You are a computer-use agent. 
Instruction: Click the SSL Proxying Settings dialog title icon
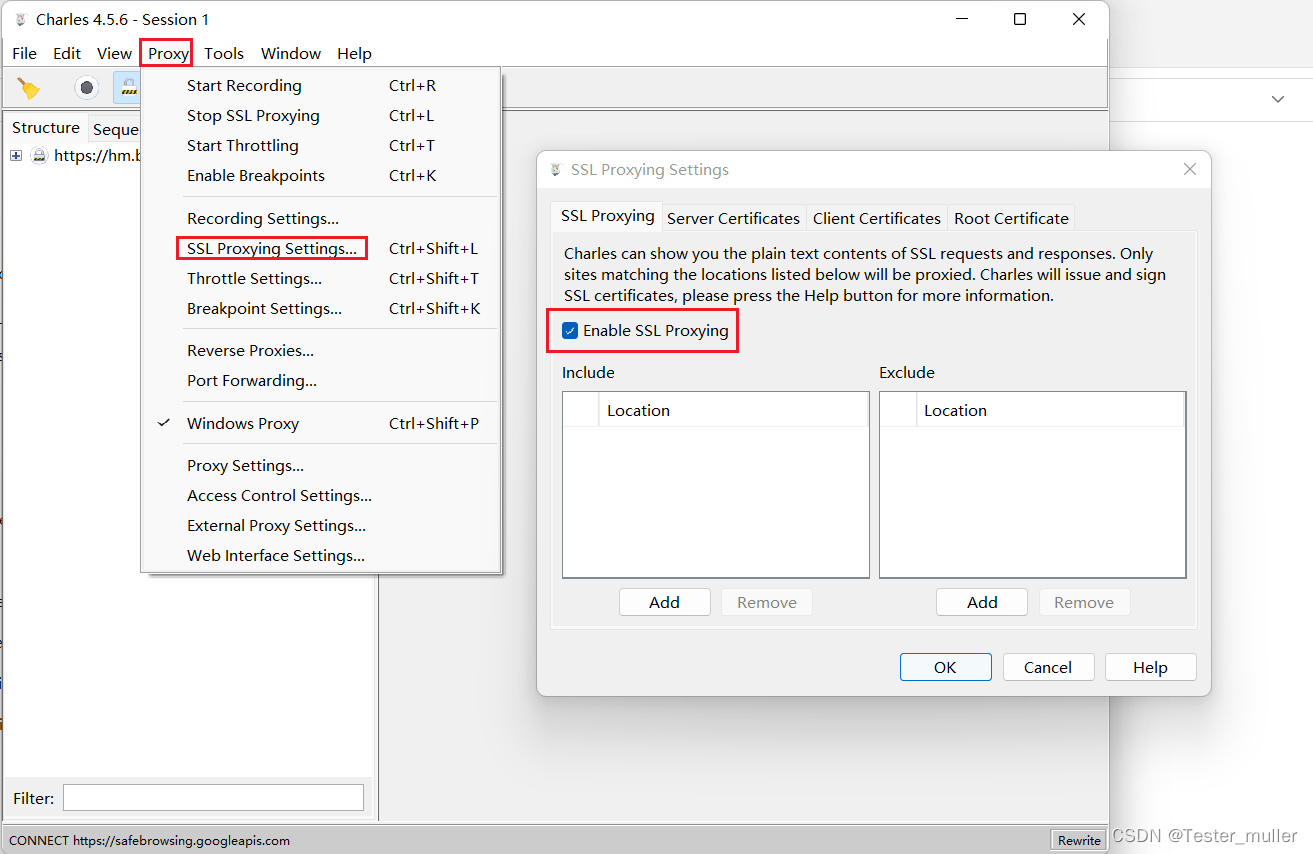556,170
